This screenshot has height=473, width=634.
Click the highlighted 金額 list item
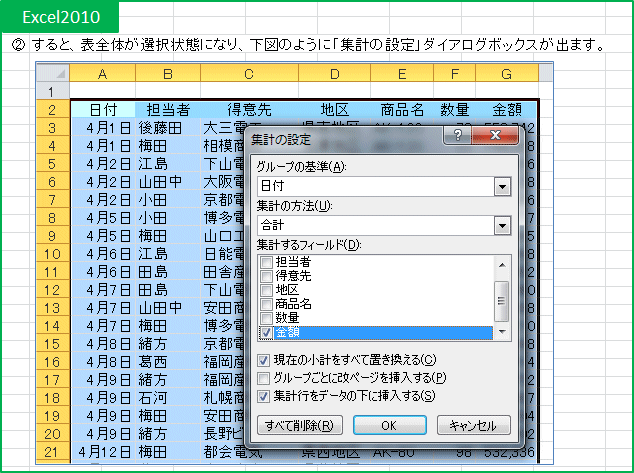(x=383, y=332)
